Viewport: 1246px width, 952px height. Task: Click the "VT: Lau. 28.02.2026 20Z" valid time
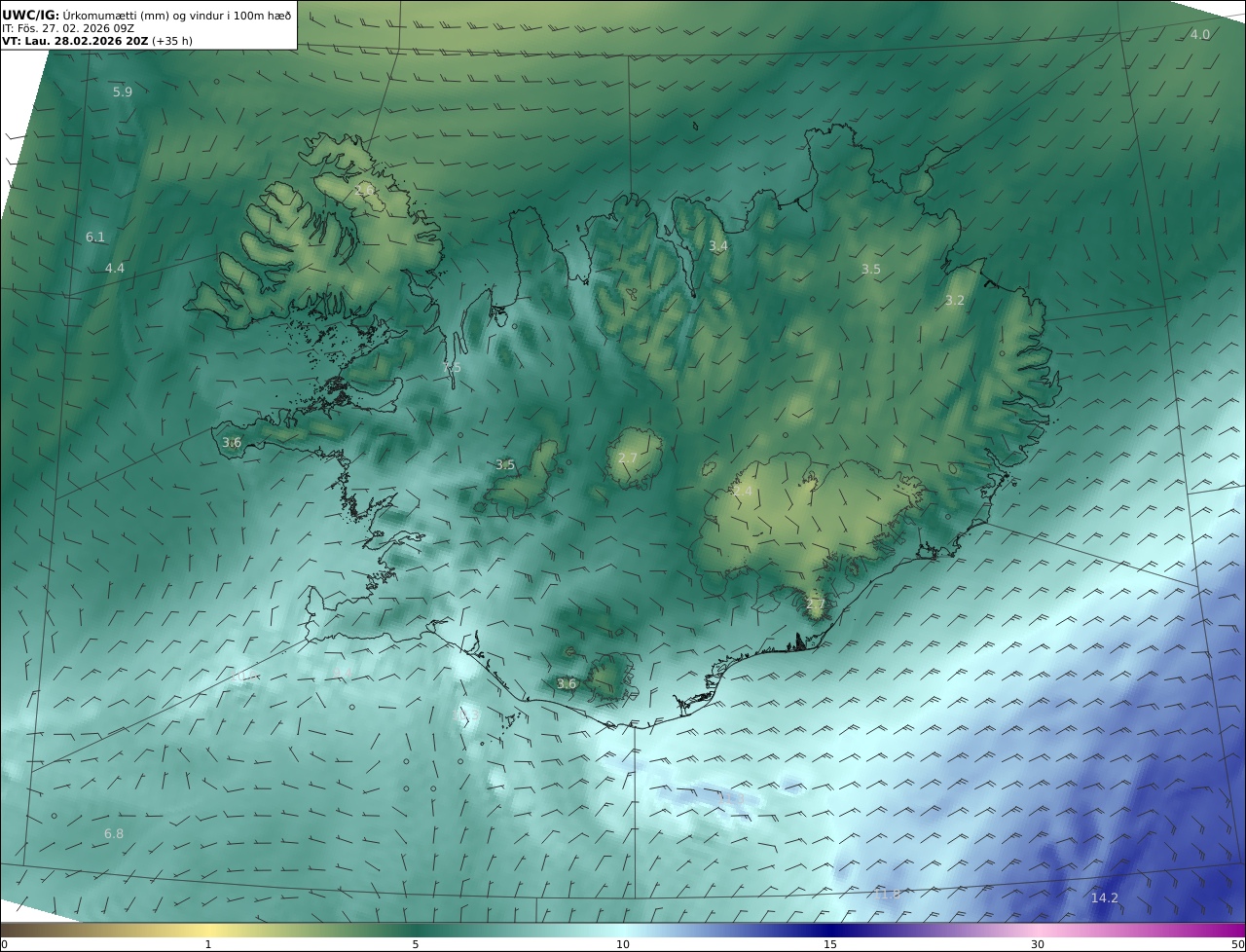coord(75,41)
